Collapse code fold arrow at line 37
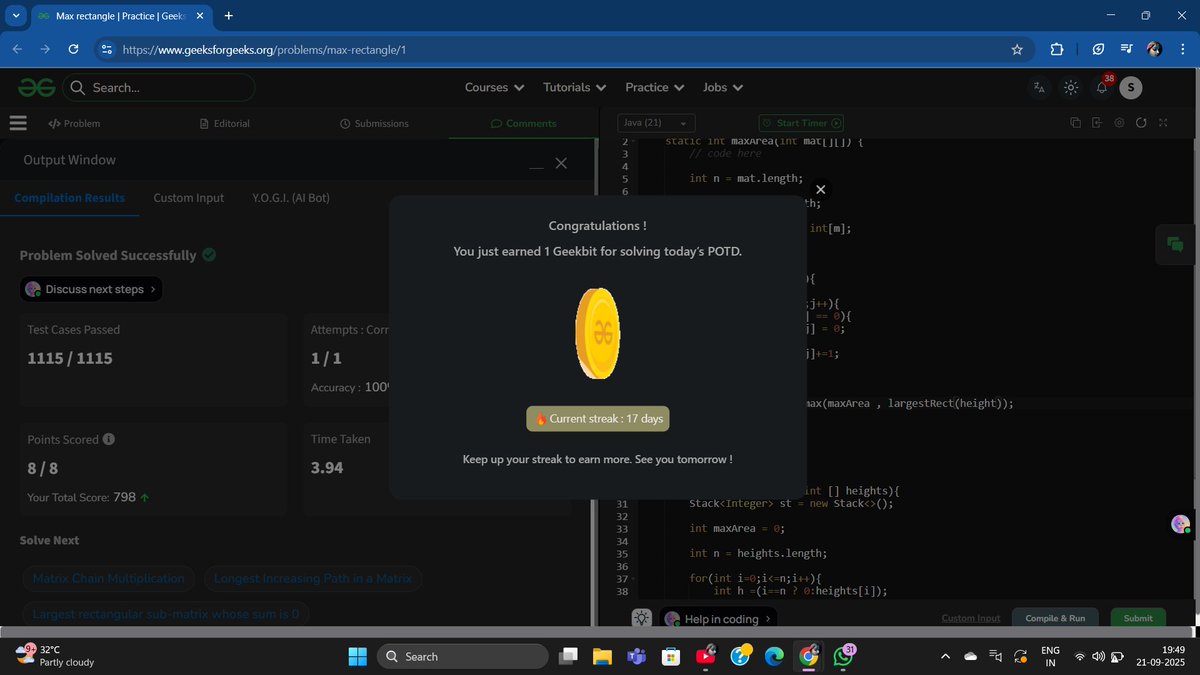The height and width of the screenshot is (675, 1200). click(635, 579)
